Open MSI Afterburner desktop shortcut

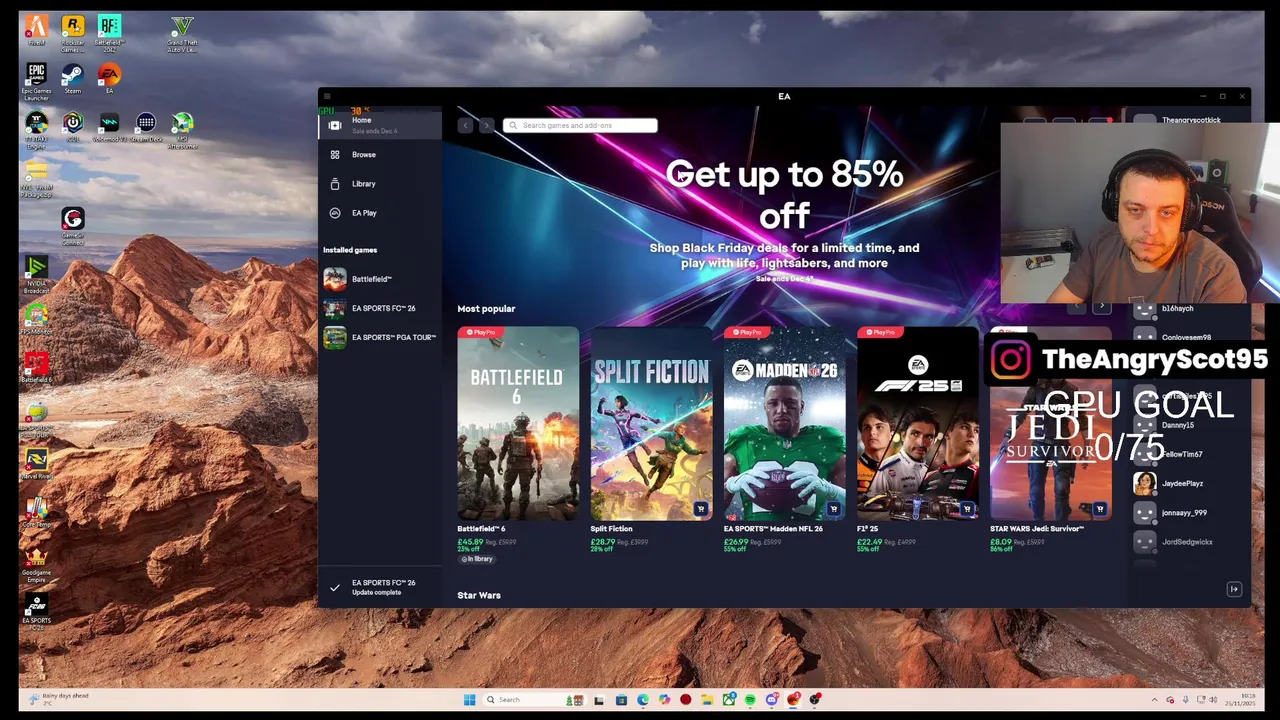(182, 130)
